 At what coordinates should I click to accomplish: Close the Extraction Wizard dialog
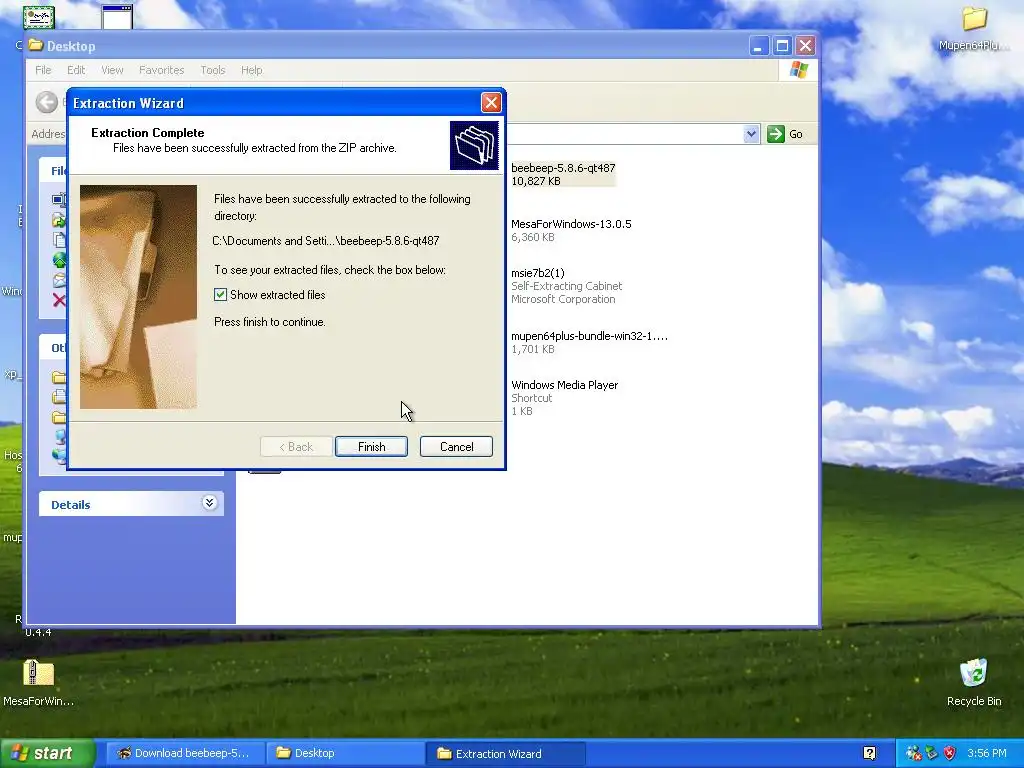click(491, 103)
